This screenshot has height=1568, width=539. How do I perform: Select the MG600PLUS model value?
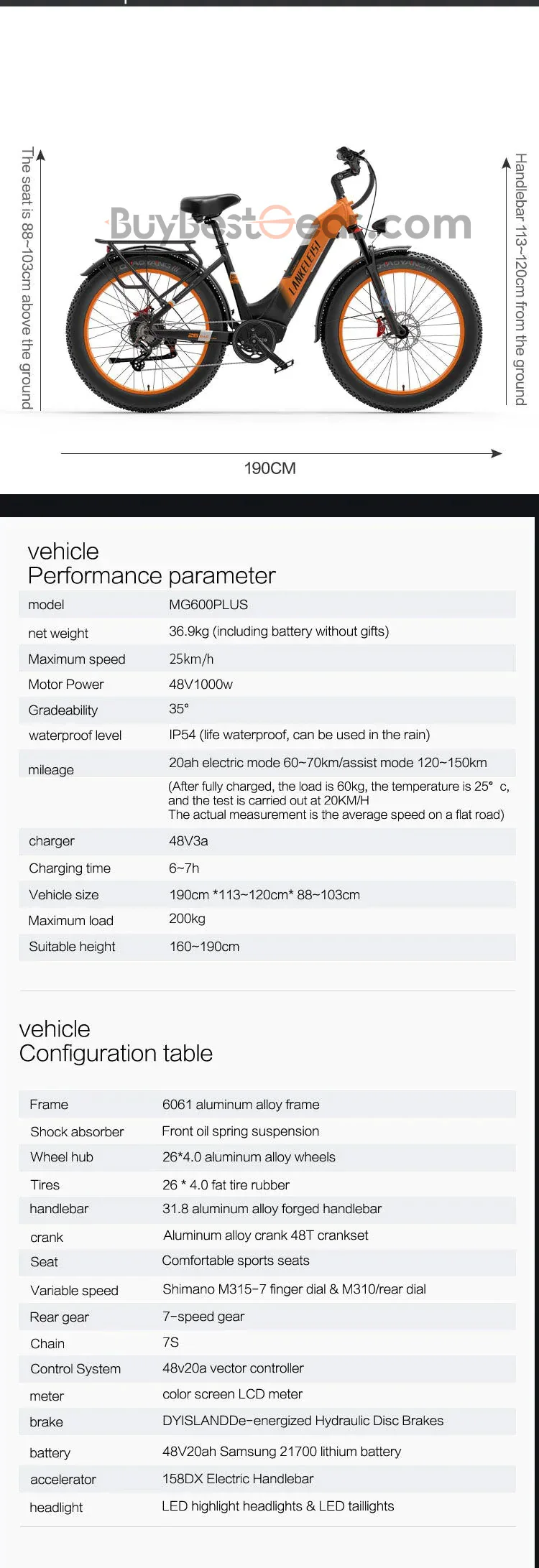(208, 605)
